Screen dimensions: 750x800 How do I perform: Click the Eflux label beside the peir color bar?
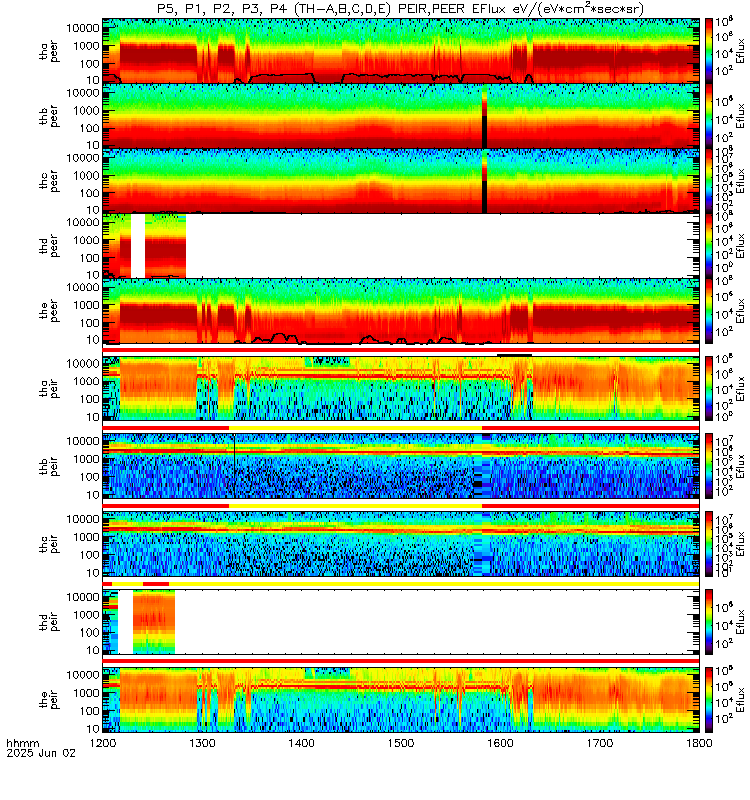pos(741,699)
